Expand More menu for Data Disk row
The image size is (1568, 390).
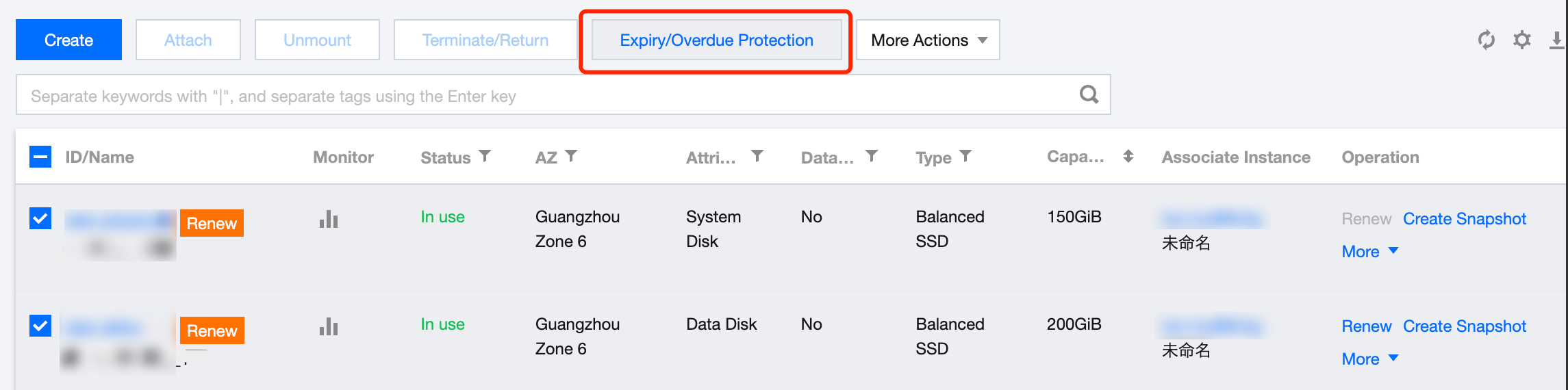click(1369, 359)
